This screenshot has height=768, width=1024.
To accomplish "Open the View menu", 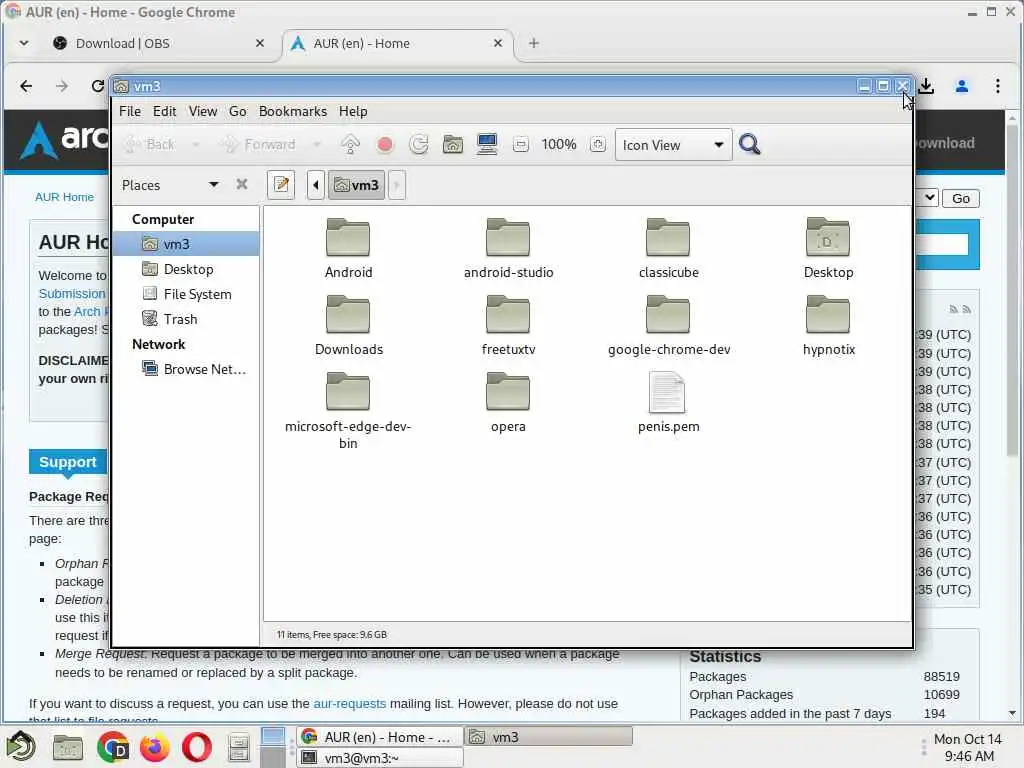I will pos(202,111).
